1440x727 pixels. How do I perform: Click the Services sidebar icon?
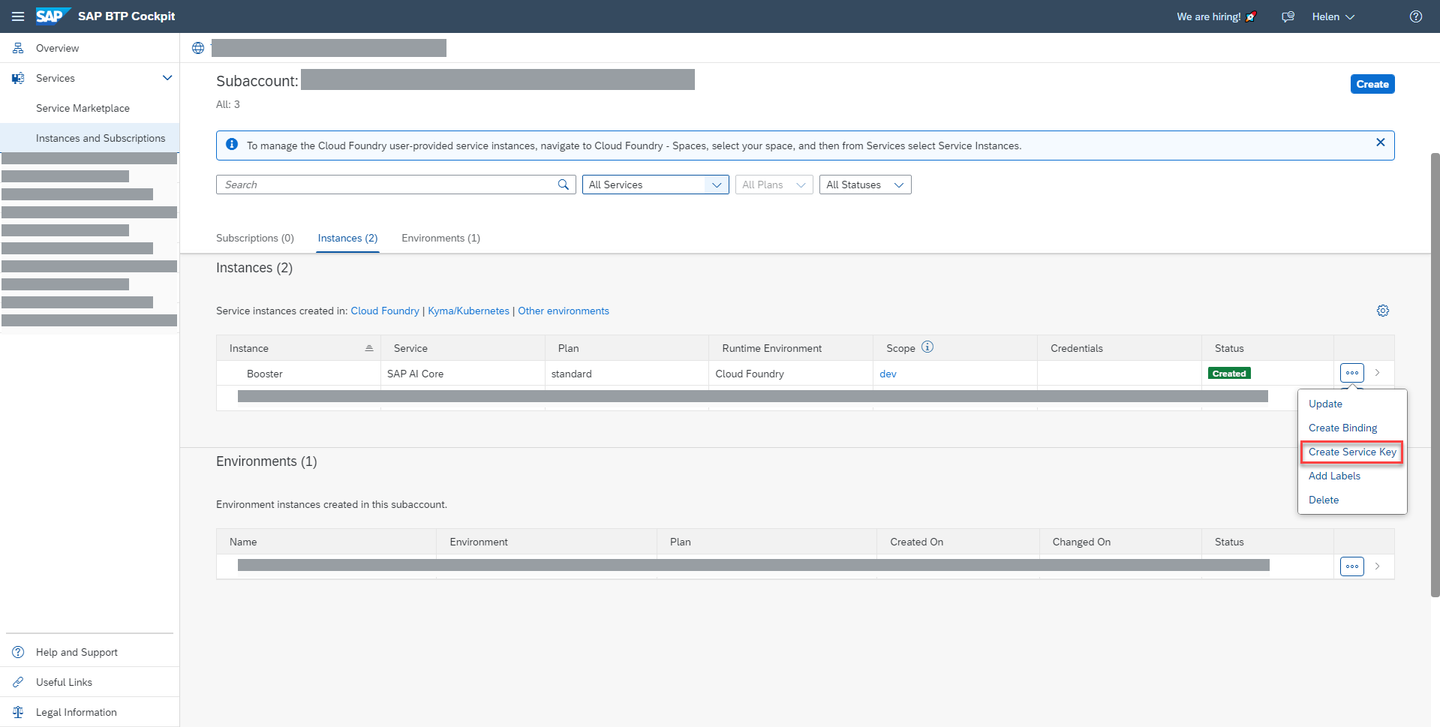[x=18, y=78]
